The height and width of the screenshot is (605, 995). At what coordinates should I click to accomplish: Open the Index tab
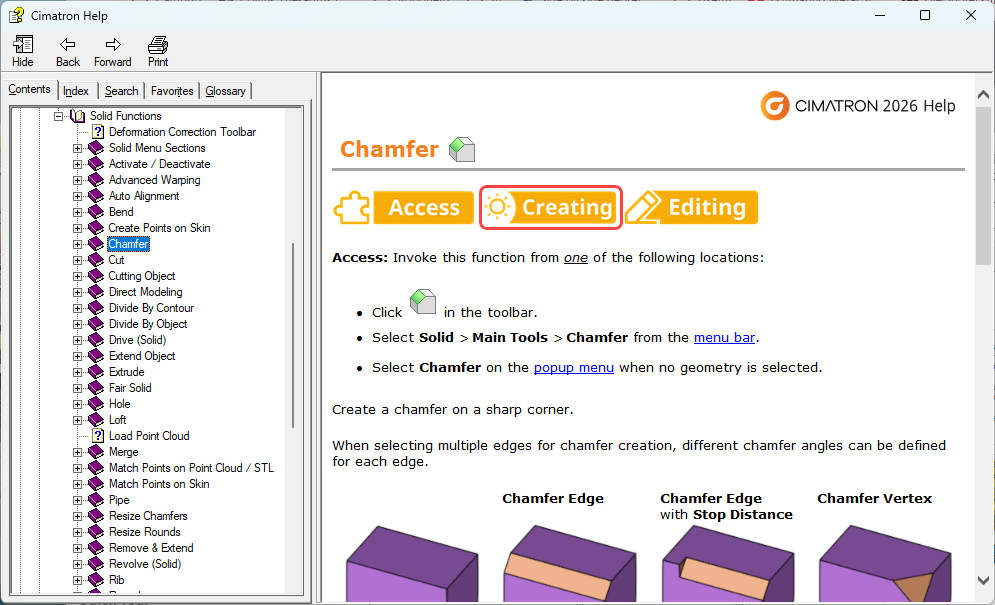point(76,91)
